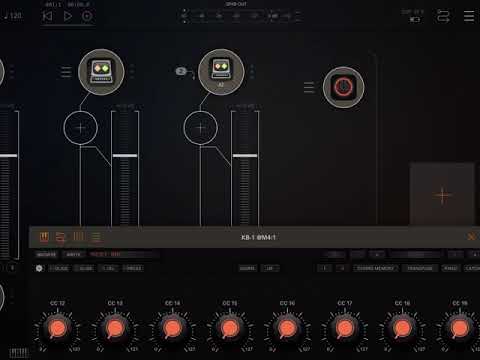Add a new channel with the plus tile

pyautogui.click(x=442, y=195)
